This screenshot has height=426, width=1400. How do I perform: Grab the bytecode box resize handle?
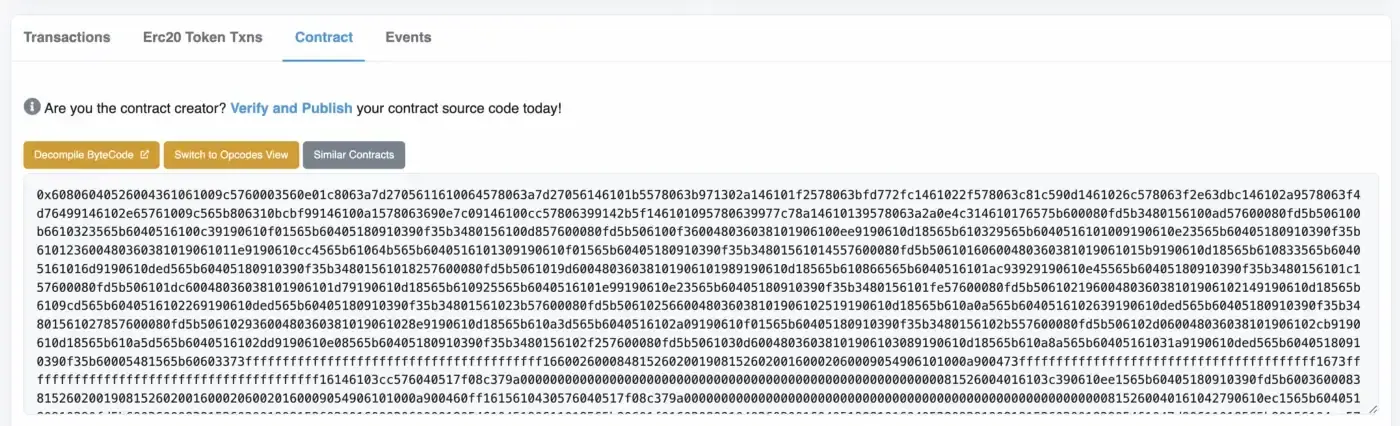click(1373, 408)
